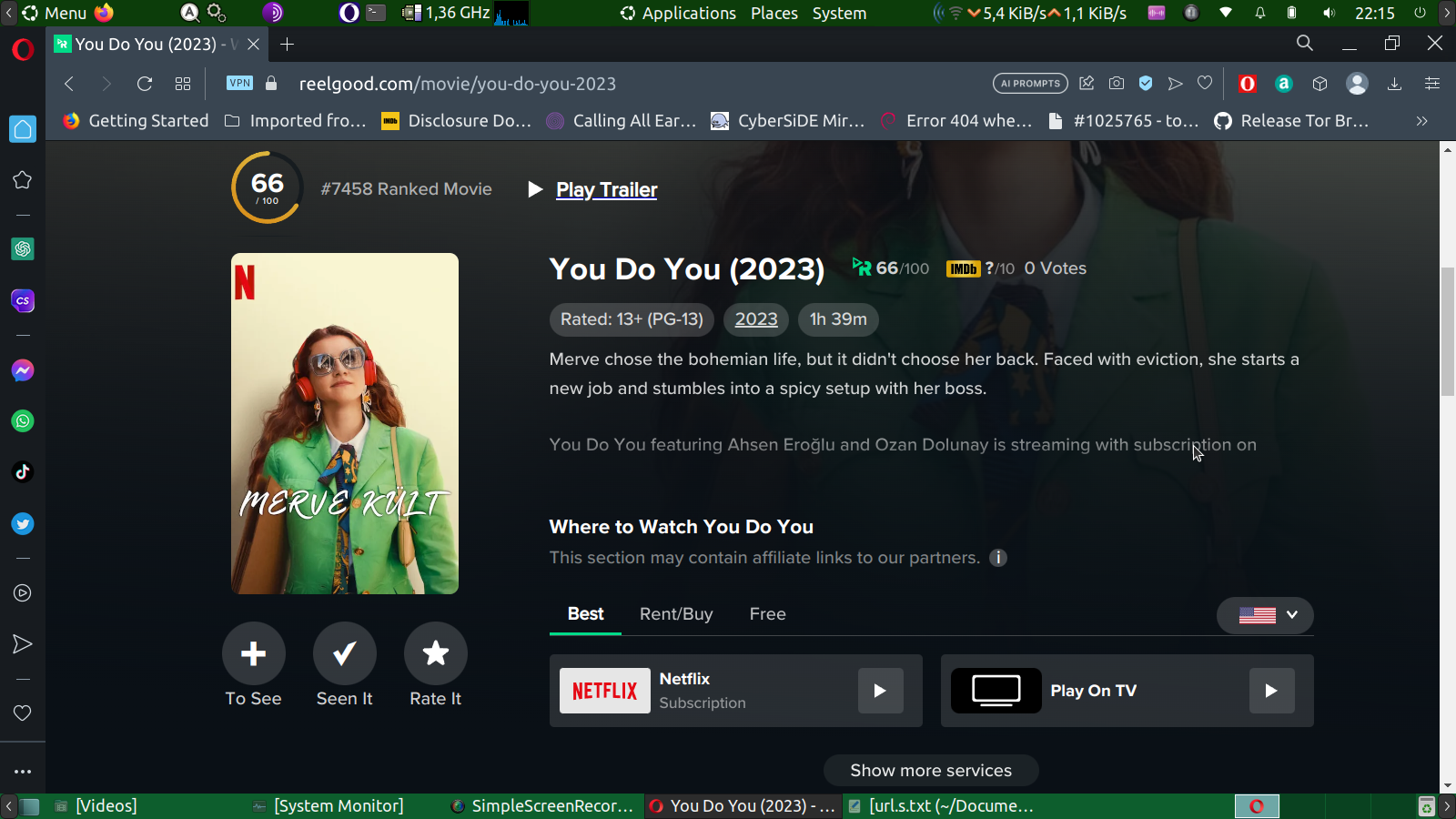Reload the Reelgood page
Viewport: 1456px width, 819px height.
coord(144,84)
